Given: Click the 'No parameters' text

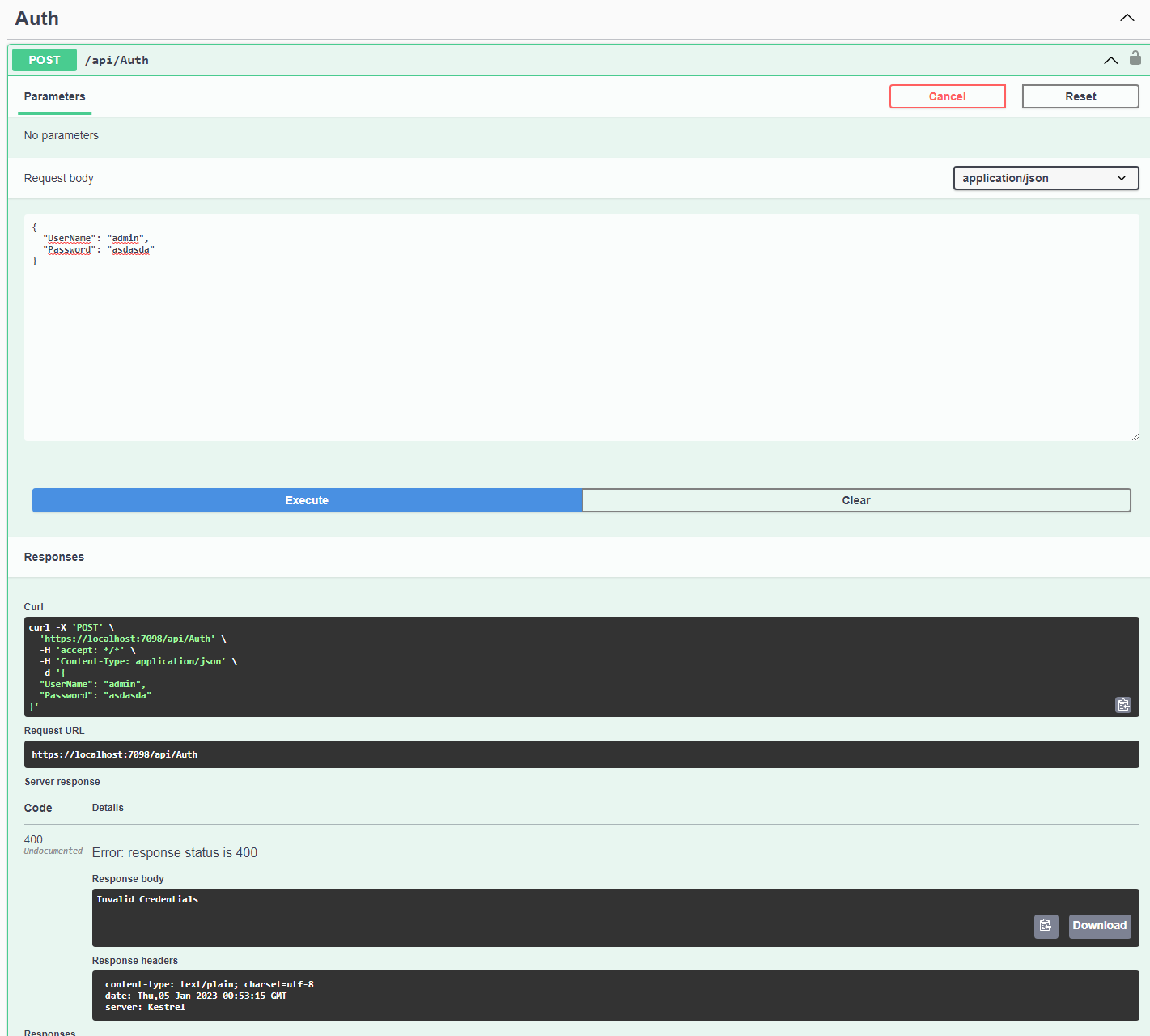Looking at the screenshot, I should coord(62,135).
